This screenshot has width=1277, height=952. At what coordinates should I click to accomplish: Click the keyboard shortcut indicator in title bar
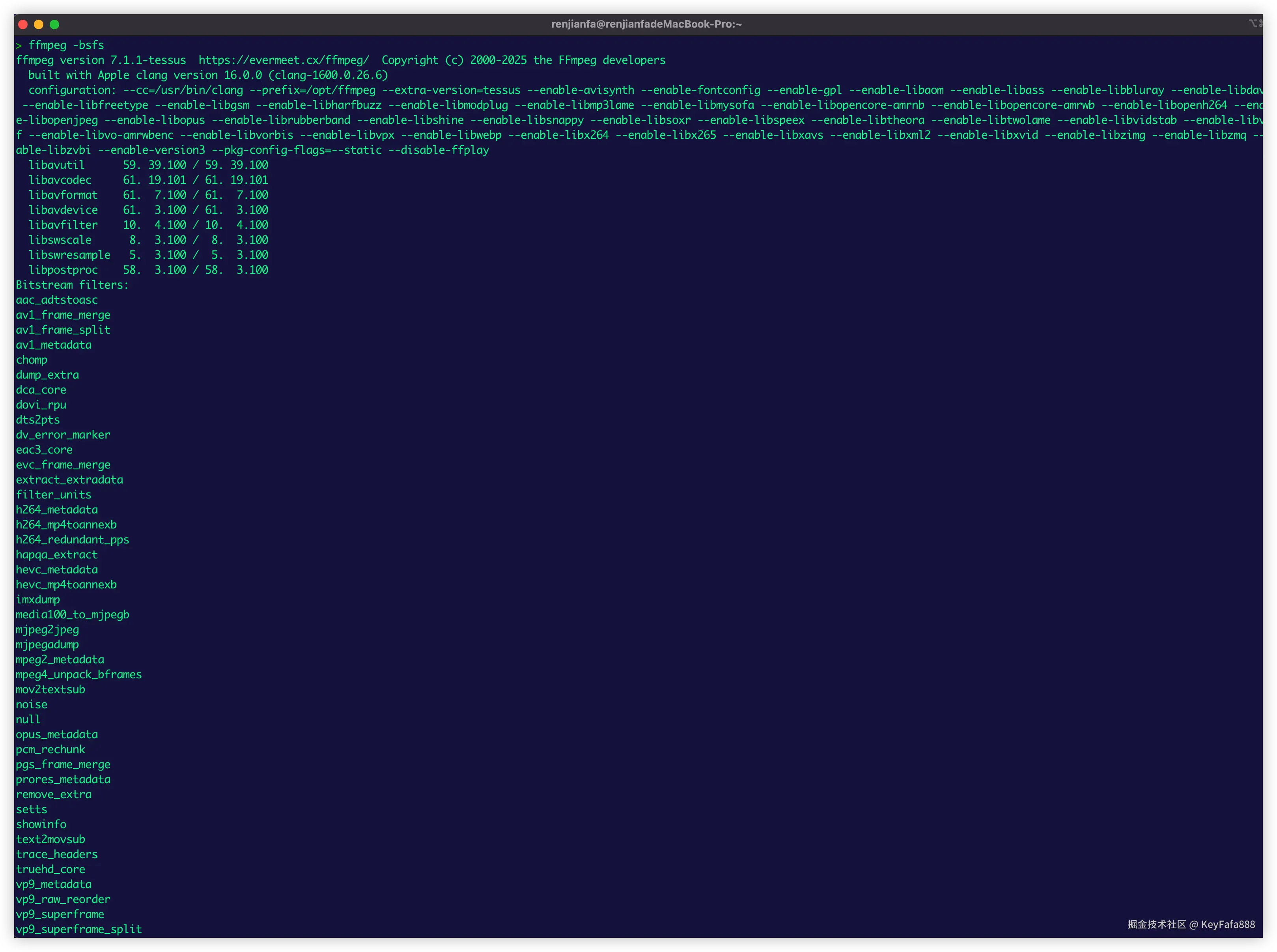pos(1256,23)
